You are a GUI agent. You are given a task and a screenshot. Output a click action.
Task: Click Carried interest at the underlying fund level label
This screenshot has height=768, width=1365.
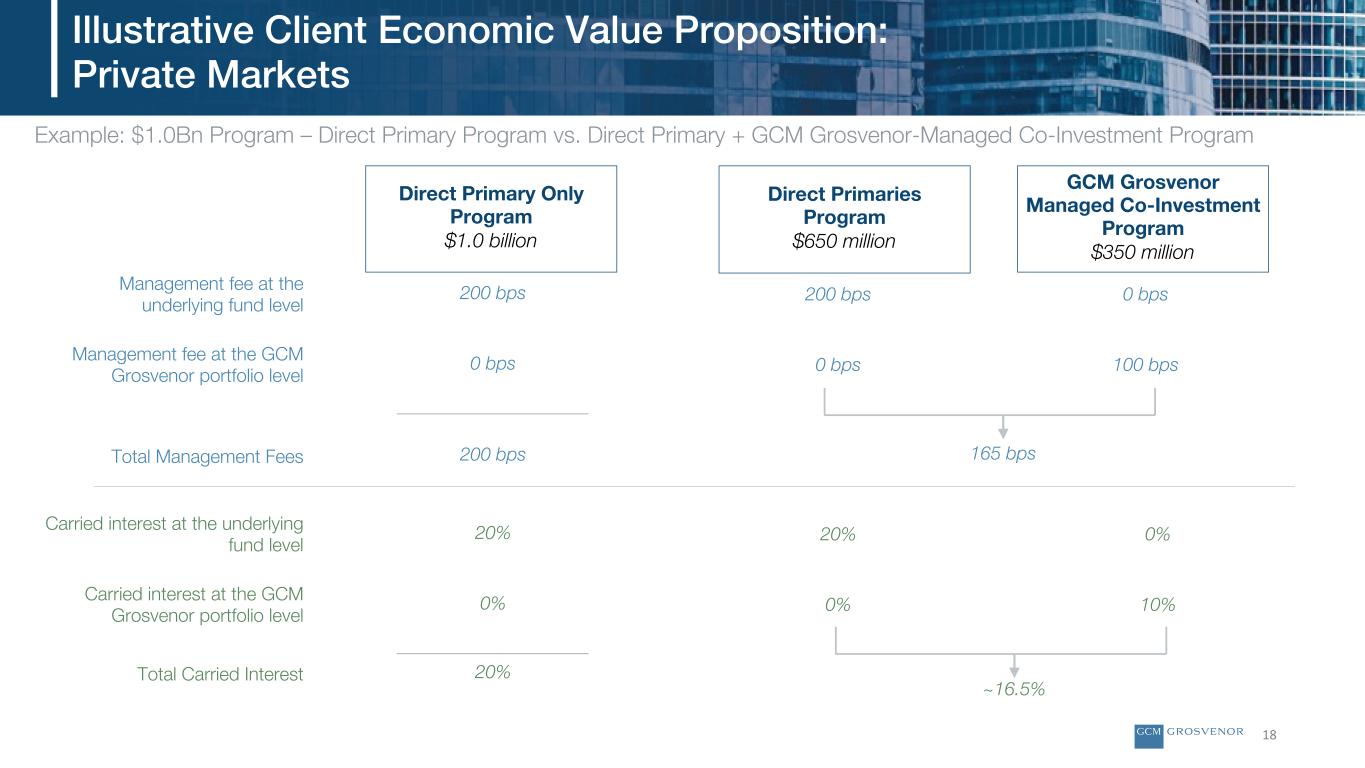pyautogui.click(x=175, y=535)
